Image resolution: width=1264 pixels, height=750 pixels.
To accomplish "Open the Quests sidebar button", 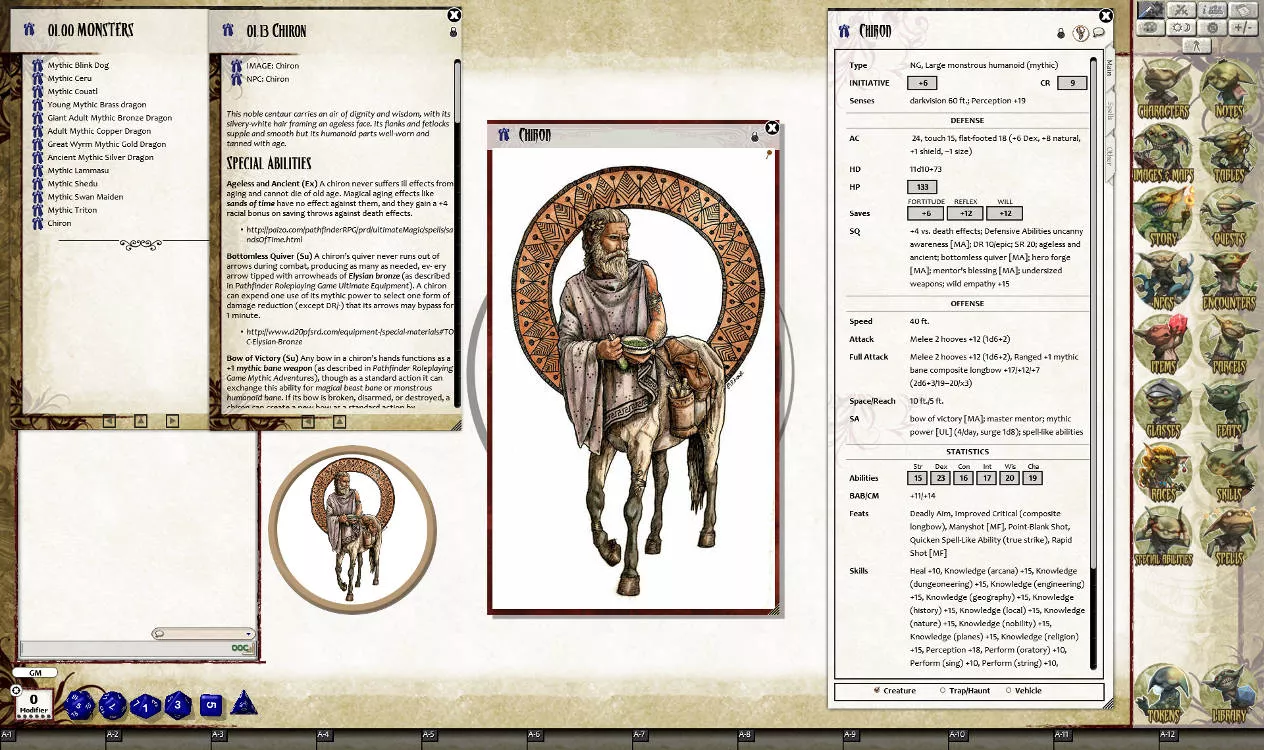I will pyautogui.click(x=1228, y=218).
